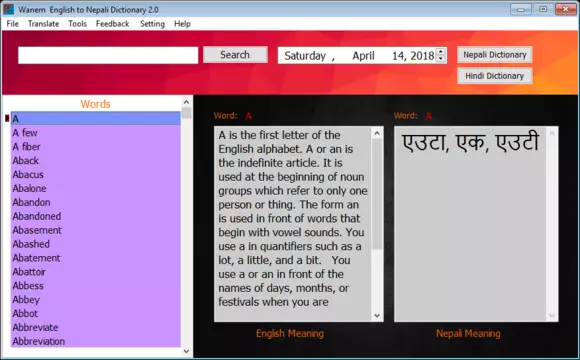Switch to Nepali Dictionary

pyautogui.click(x=495, y=55)
